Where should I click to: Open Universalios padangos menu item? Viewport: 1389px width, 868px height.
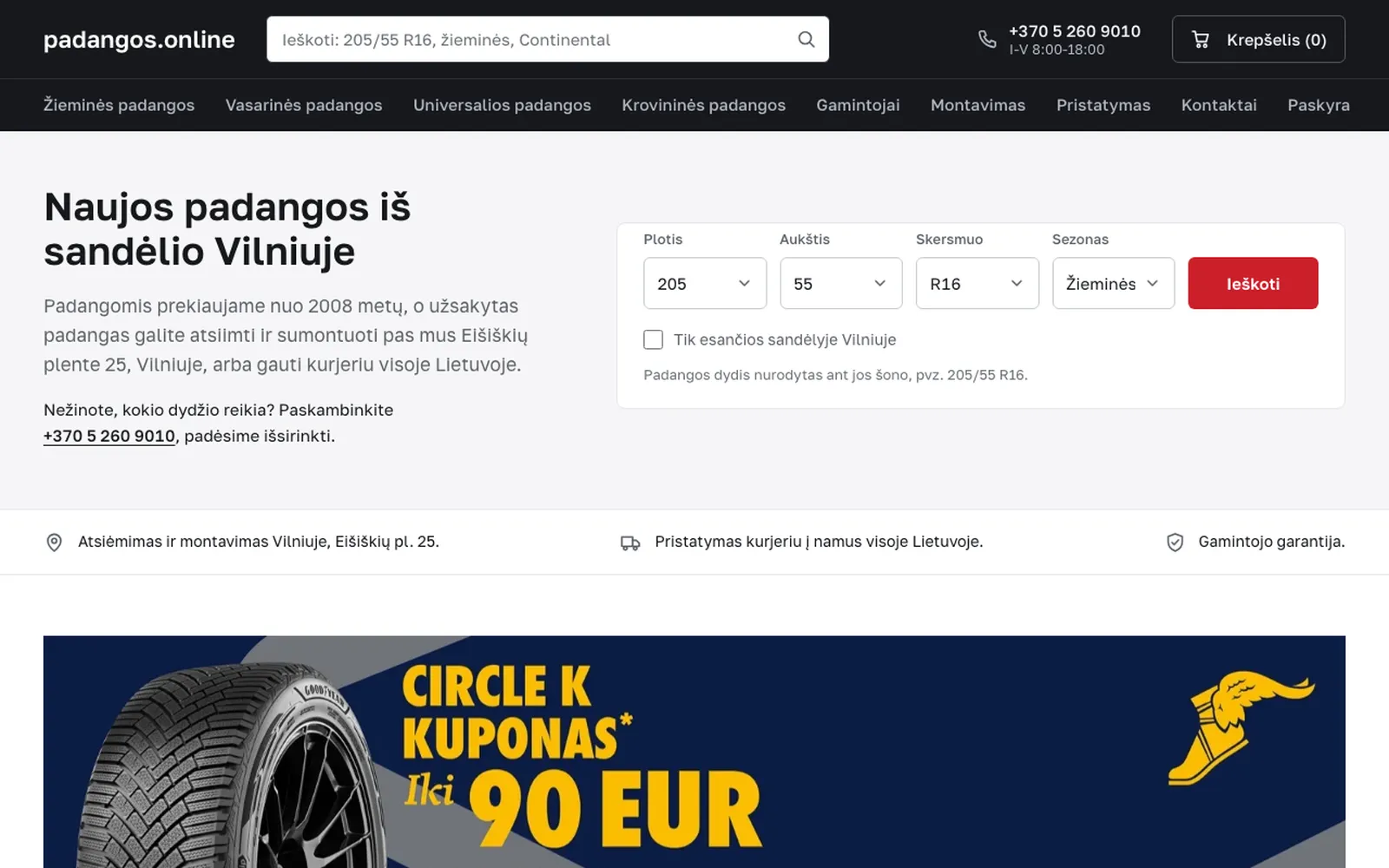[502, 105]
